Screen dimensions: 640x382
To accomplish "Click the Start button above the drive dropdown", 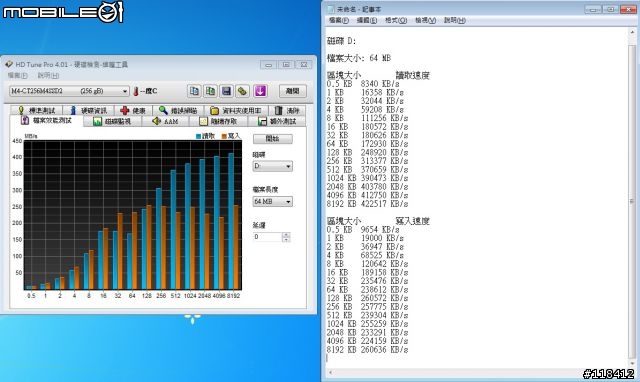I will click(x=273, y=139).
